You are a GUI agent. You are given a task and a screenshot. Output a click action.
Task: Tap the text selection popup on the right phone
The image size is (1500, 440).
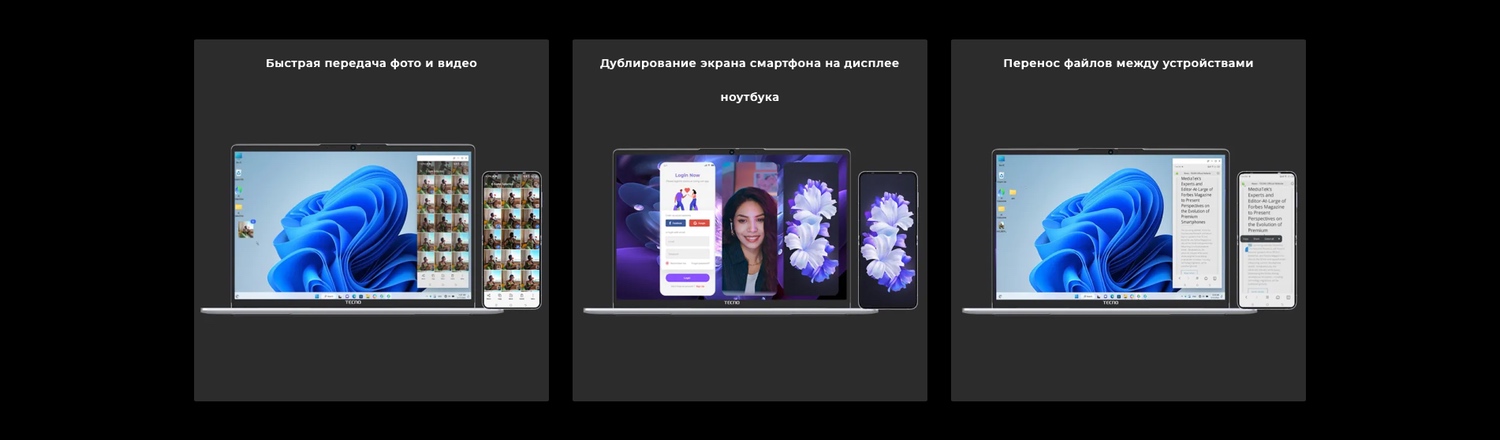click(1260, 239)
